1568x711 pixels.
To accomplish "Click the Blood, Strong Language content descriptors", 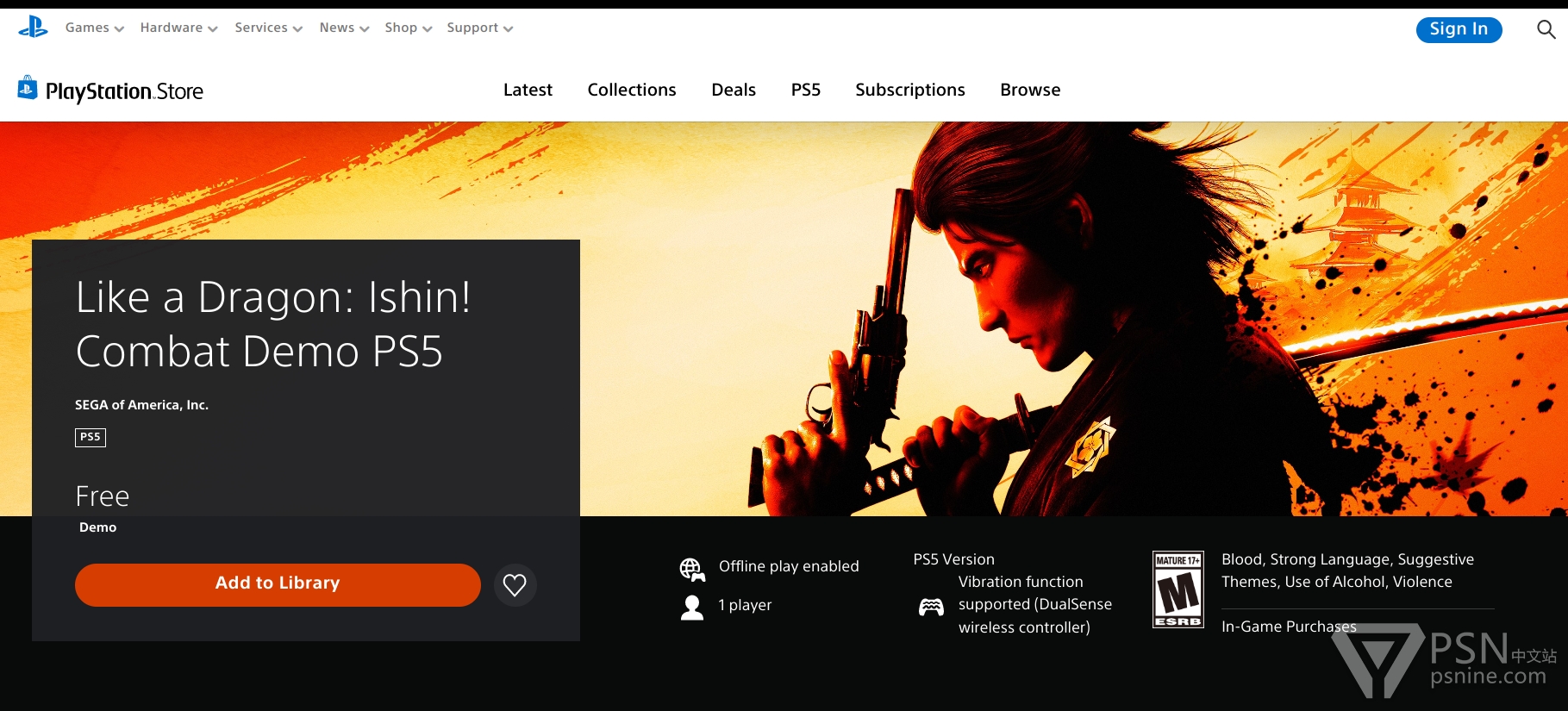I will (1347, 571).
